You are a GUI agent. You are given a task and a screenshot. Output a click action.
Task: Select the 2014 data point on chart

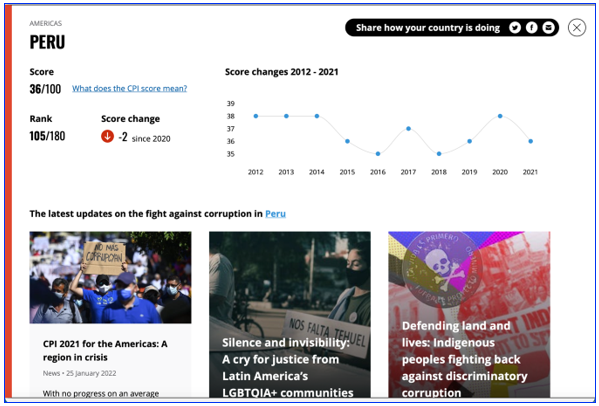coord(317,116)
